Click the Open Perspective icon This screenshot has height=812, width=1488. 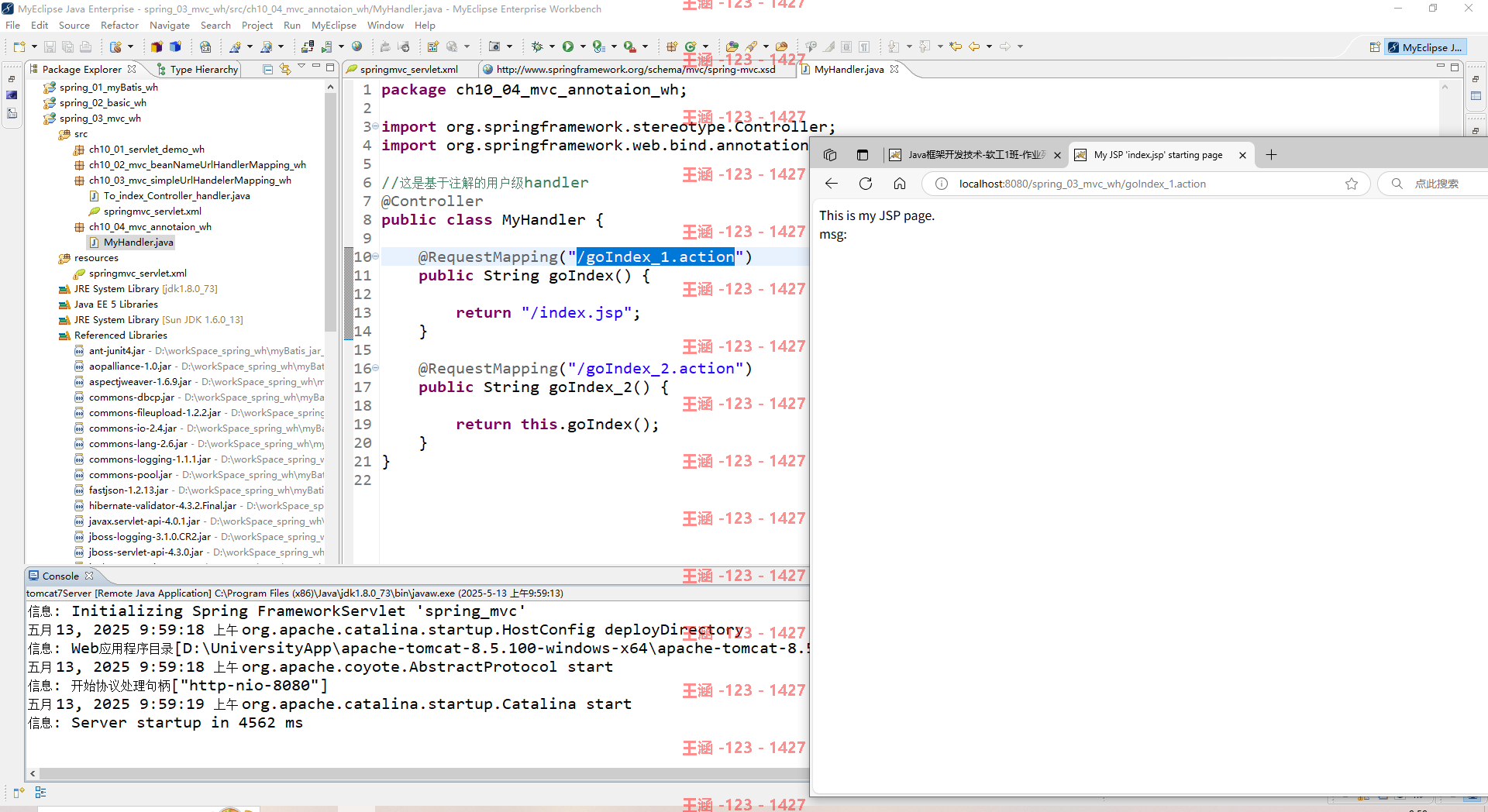[1375, 47]
